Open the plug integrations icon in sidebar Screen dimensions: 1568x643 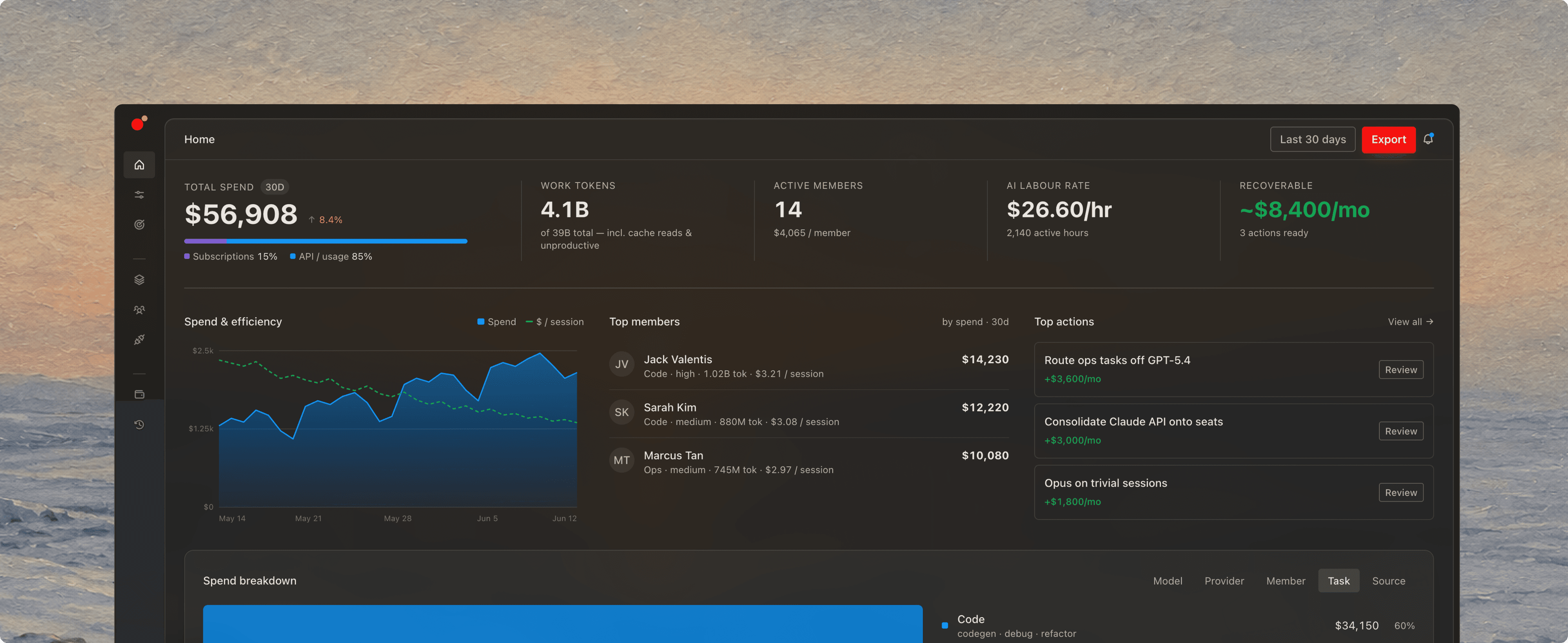tap(139, 340)
